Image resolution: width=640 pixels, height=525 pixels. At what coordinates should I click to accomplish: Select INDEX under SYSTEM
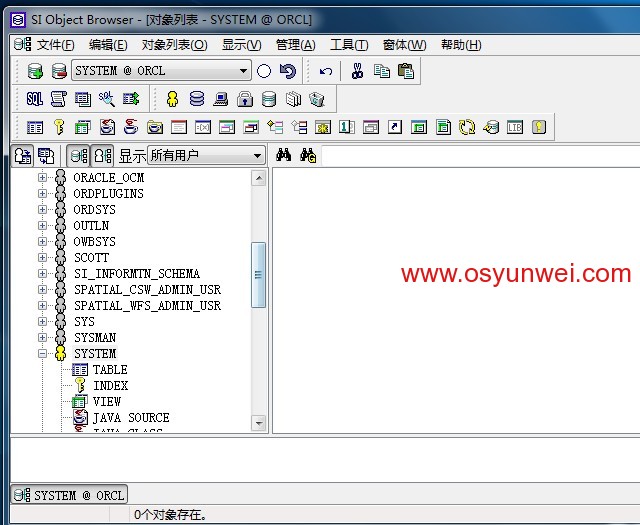111,385
